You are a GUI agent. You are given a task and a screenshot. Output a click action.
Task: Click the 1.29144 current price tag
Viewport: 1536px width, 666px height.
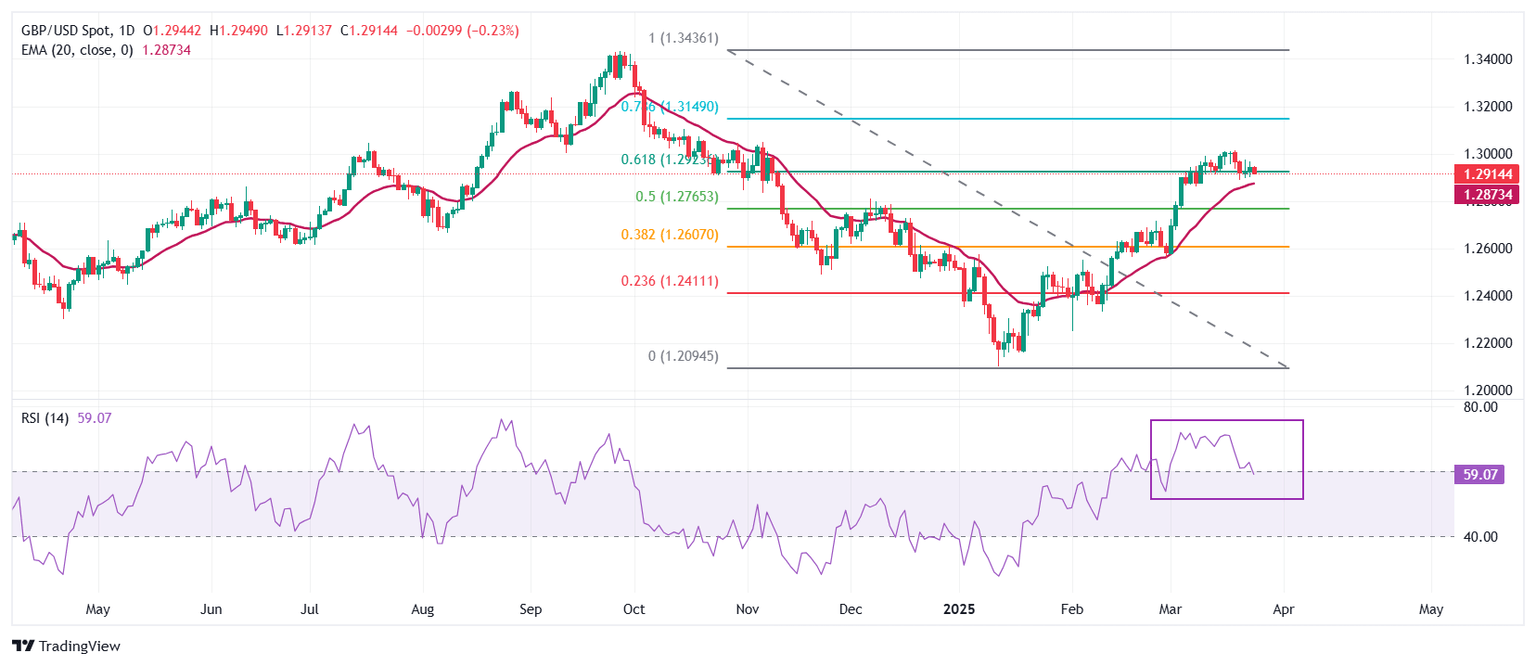pos(1490,173)
